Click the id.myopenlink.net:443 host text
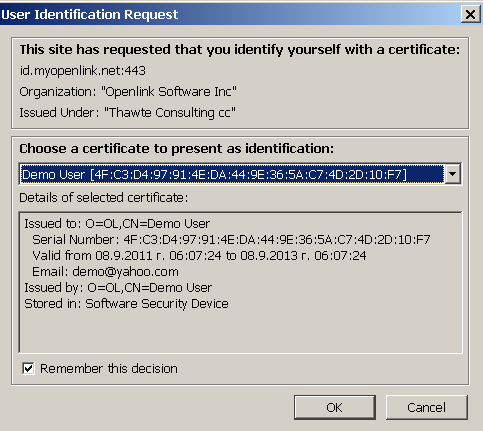The width and height of the screenshot is (483, 431). [83, 71]
